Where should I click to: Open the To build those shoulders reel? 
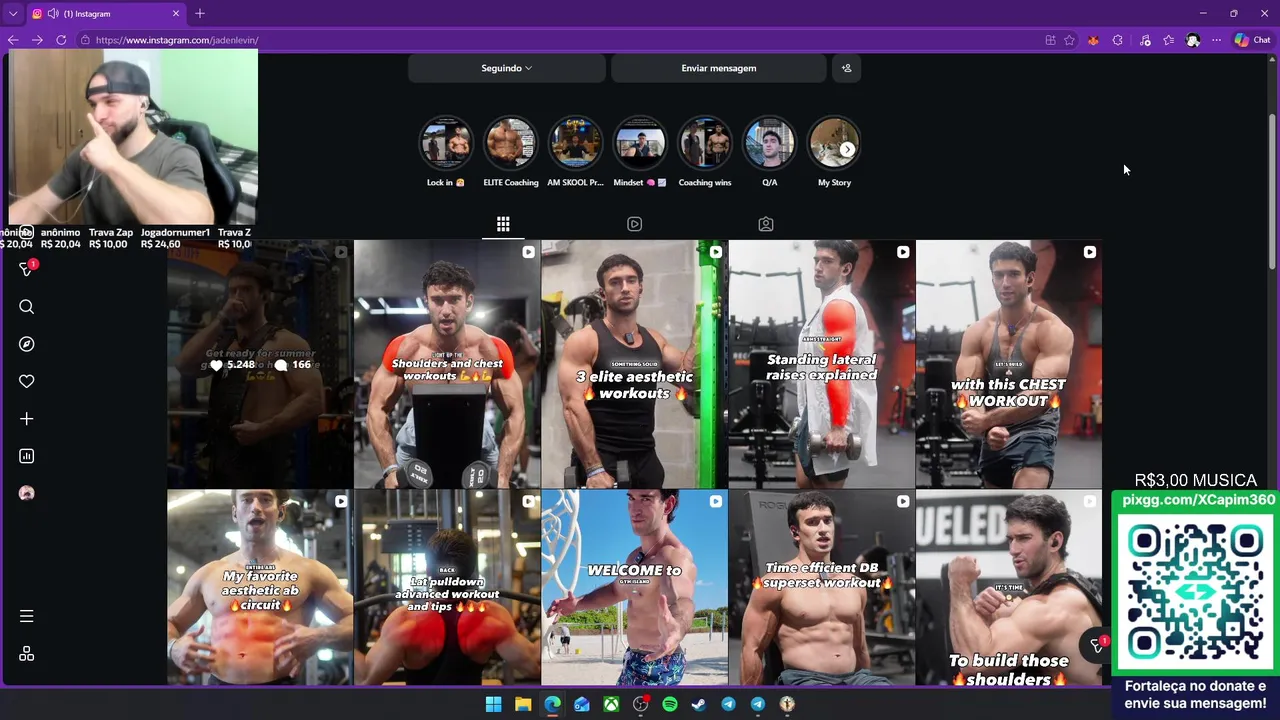(x=1008, y=588)
